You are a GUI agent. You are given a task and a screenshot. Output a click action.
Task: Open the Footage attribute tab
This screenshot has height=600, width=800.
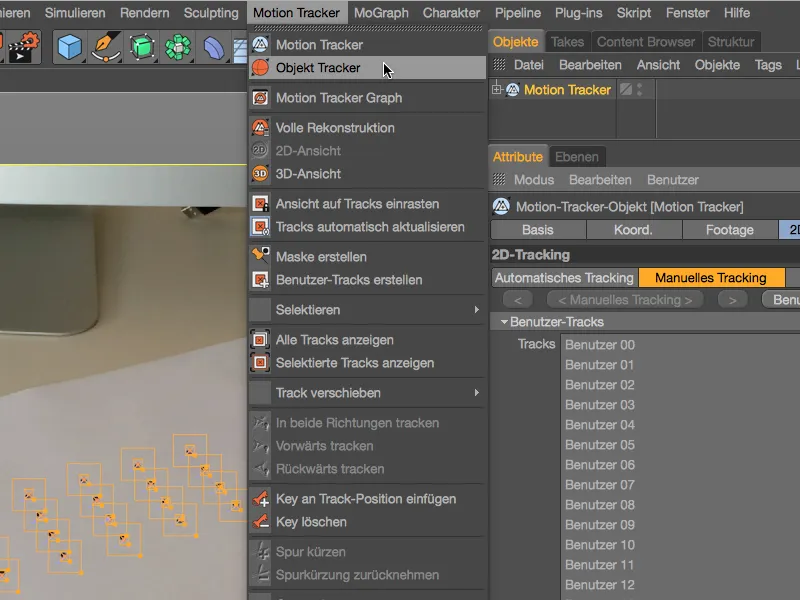(730, 230)
